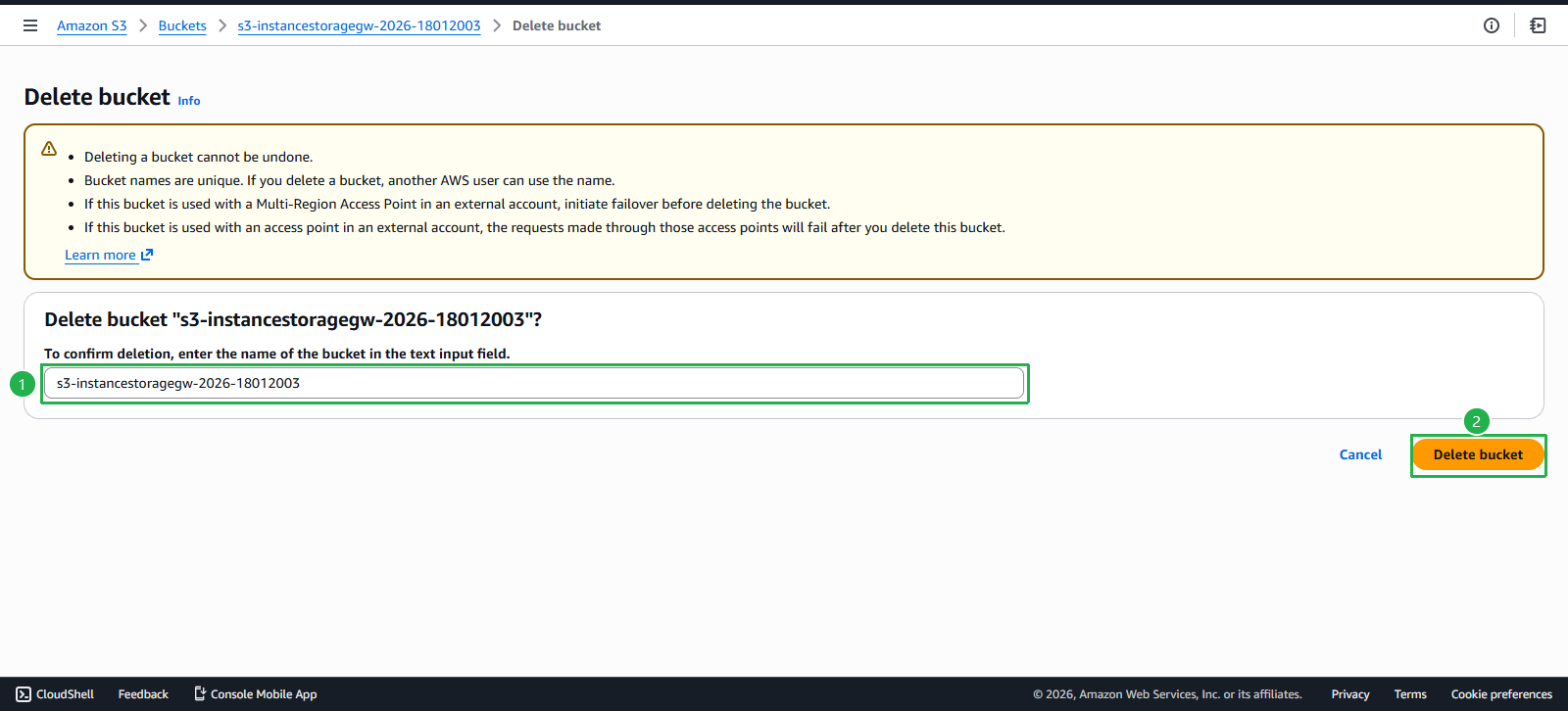The image size is (1568, 711).
Task: Follow the Learn more link
Action: point(100,255)
